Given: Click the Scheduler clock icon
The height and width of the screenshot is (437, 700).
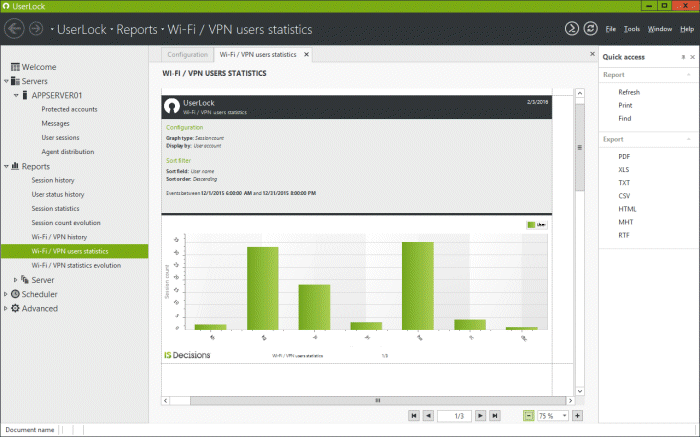Looking at the screenshot, I should coord(15,294).
